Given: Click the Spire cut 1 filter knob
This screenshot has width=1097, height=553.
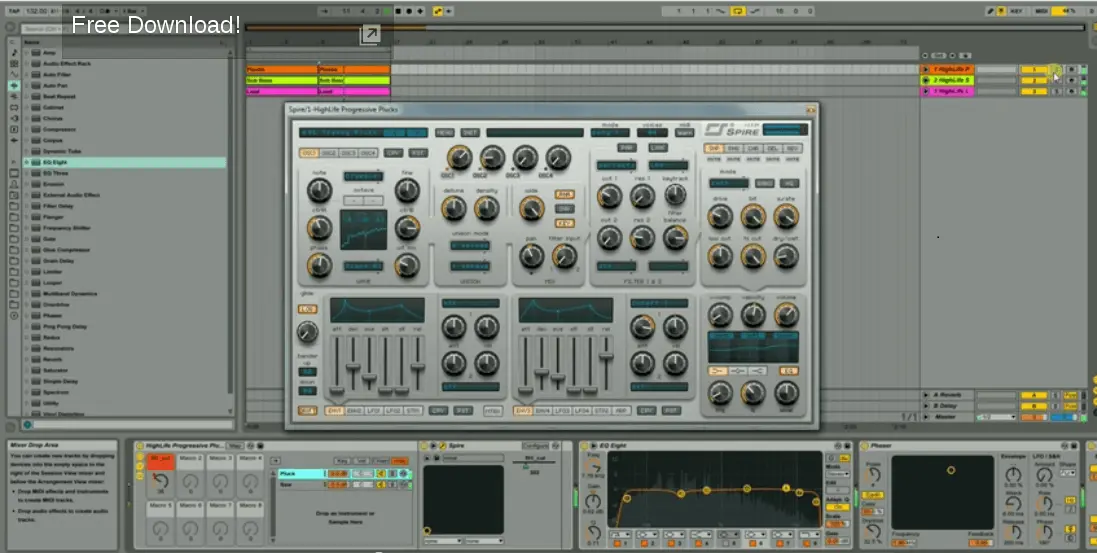Looking at the screenshot, I should tap(609, 197).
